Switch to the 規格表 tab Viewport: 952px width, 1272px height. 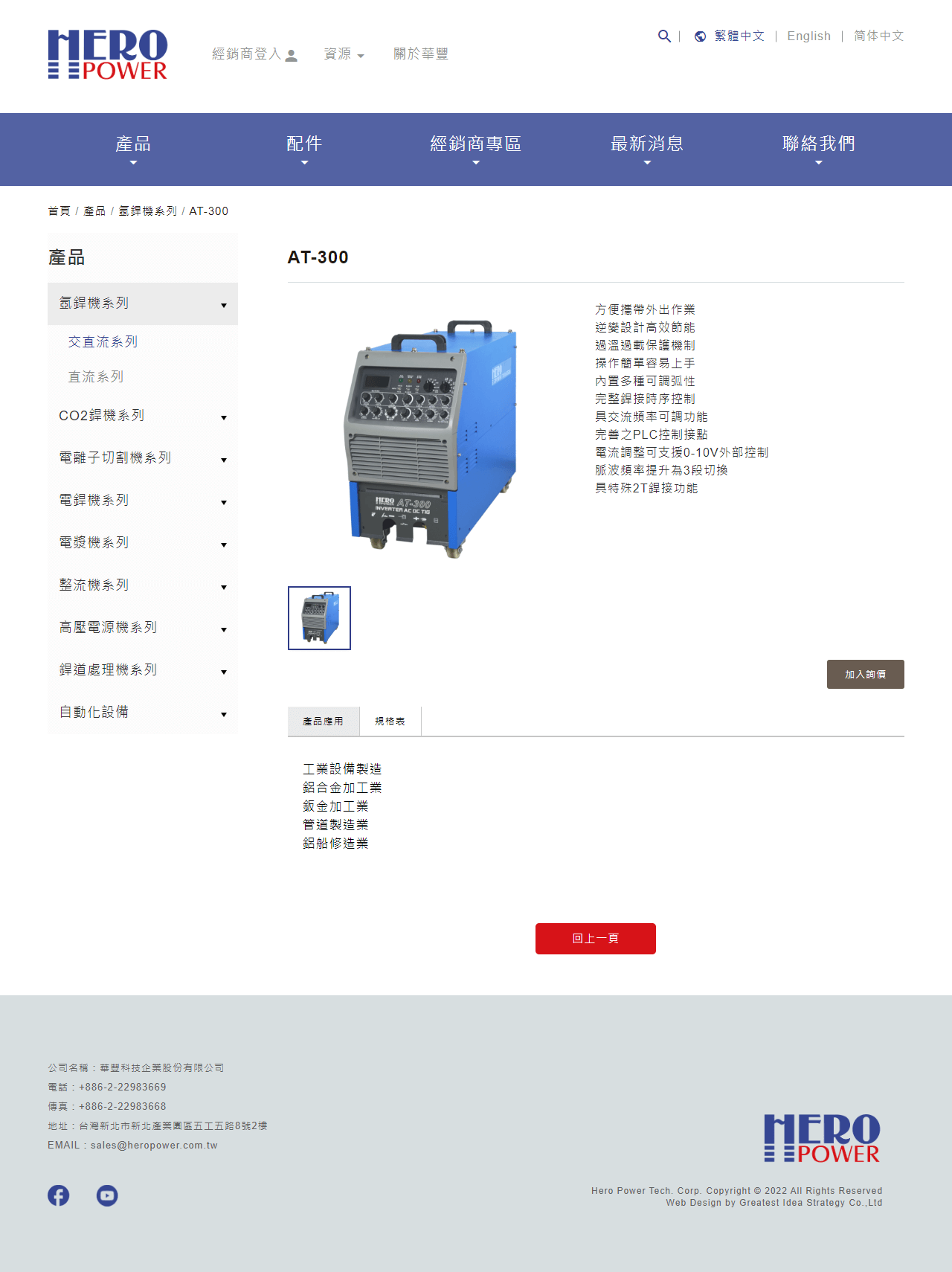390,722
